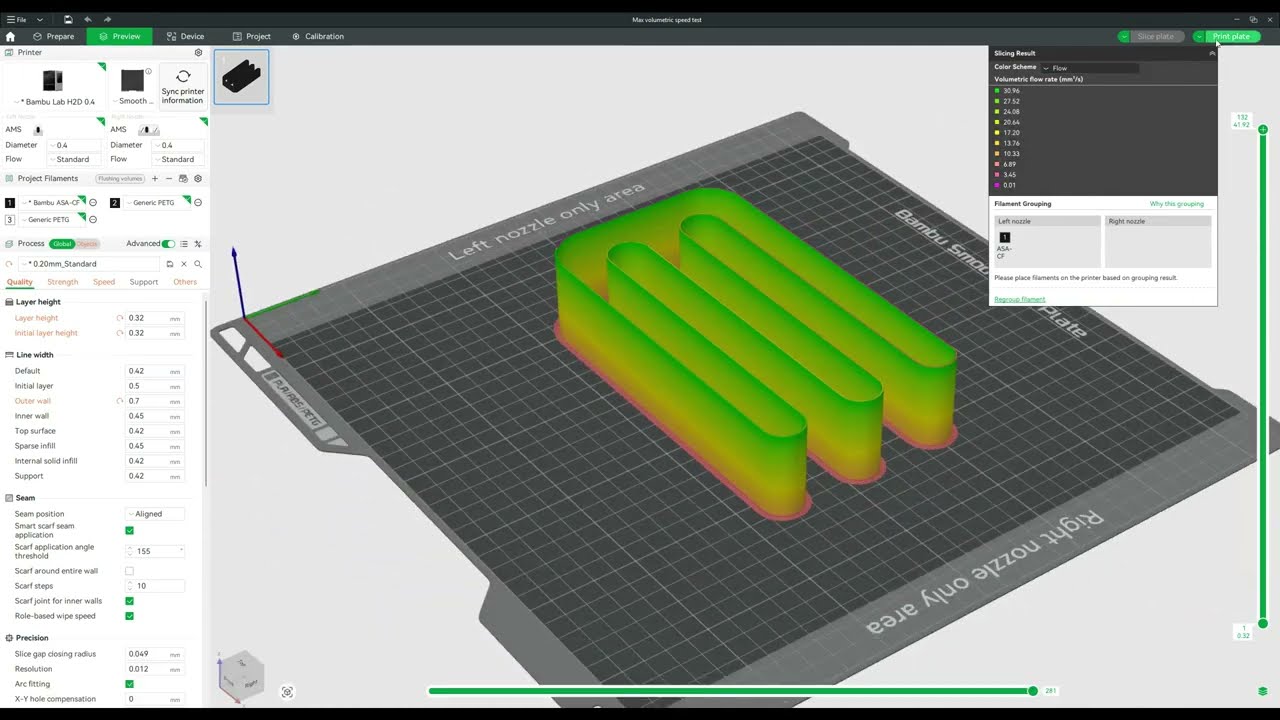Search process settings magnifier icon
The height and width of the screenshot is (720, 1280).
198,264
